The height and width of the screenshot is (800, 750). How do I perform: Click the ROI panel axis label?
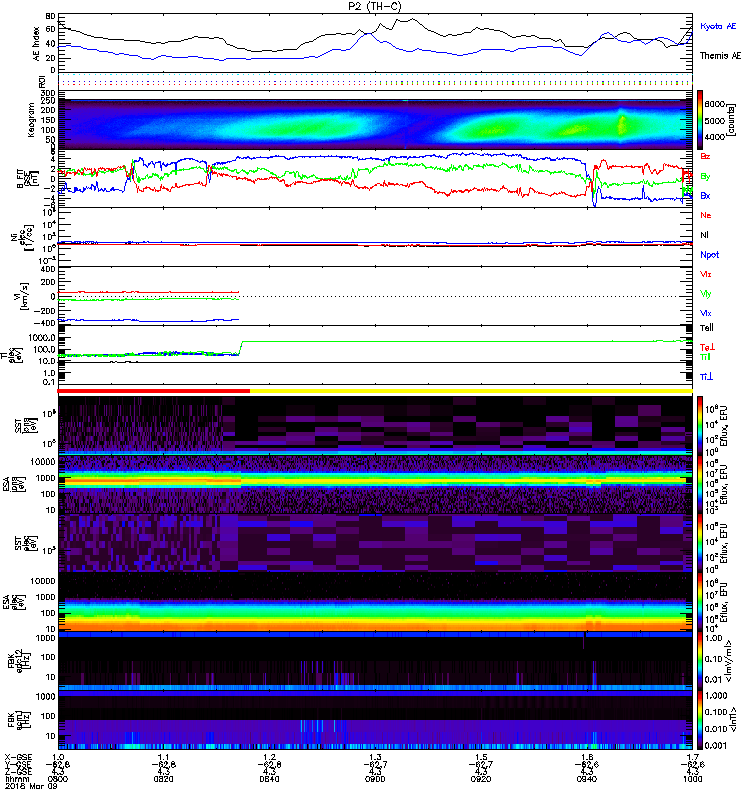[x=43, y=81]
